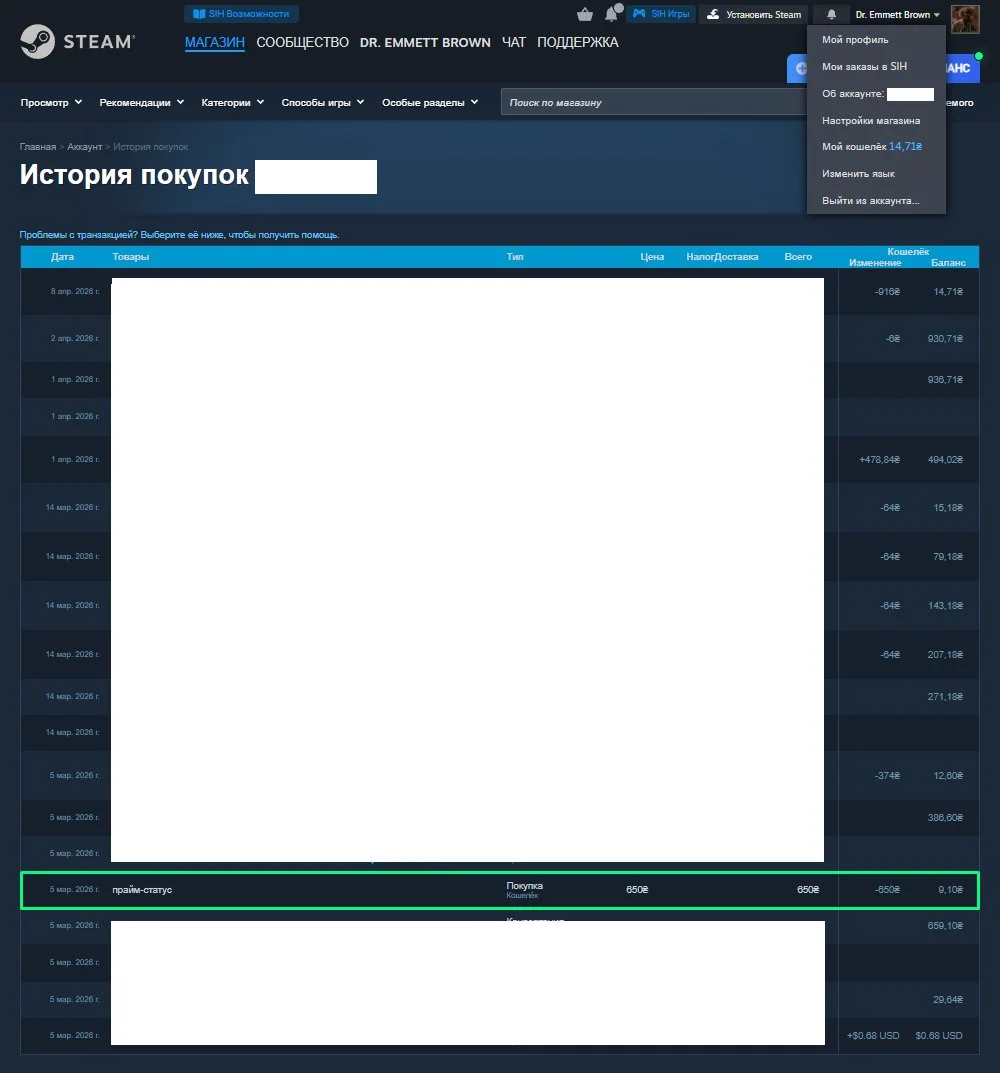The image size is (1000, 1073).
Task: Click the store search field
Action: click(x=654, y=102)
